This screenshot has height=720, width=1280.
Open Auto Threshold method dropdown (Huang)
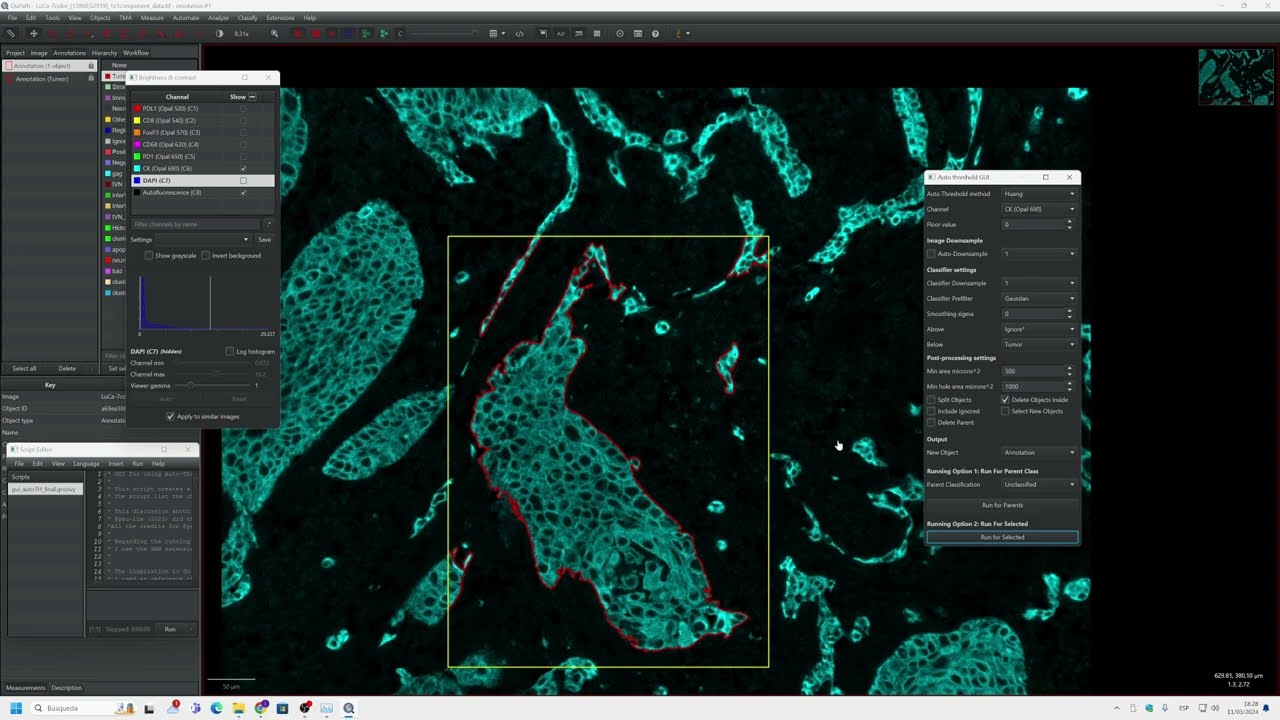coord(1039,194)
